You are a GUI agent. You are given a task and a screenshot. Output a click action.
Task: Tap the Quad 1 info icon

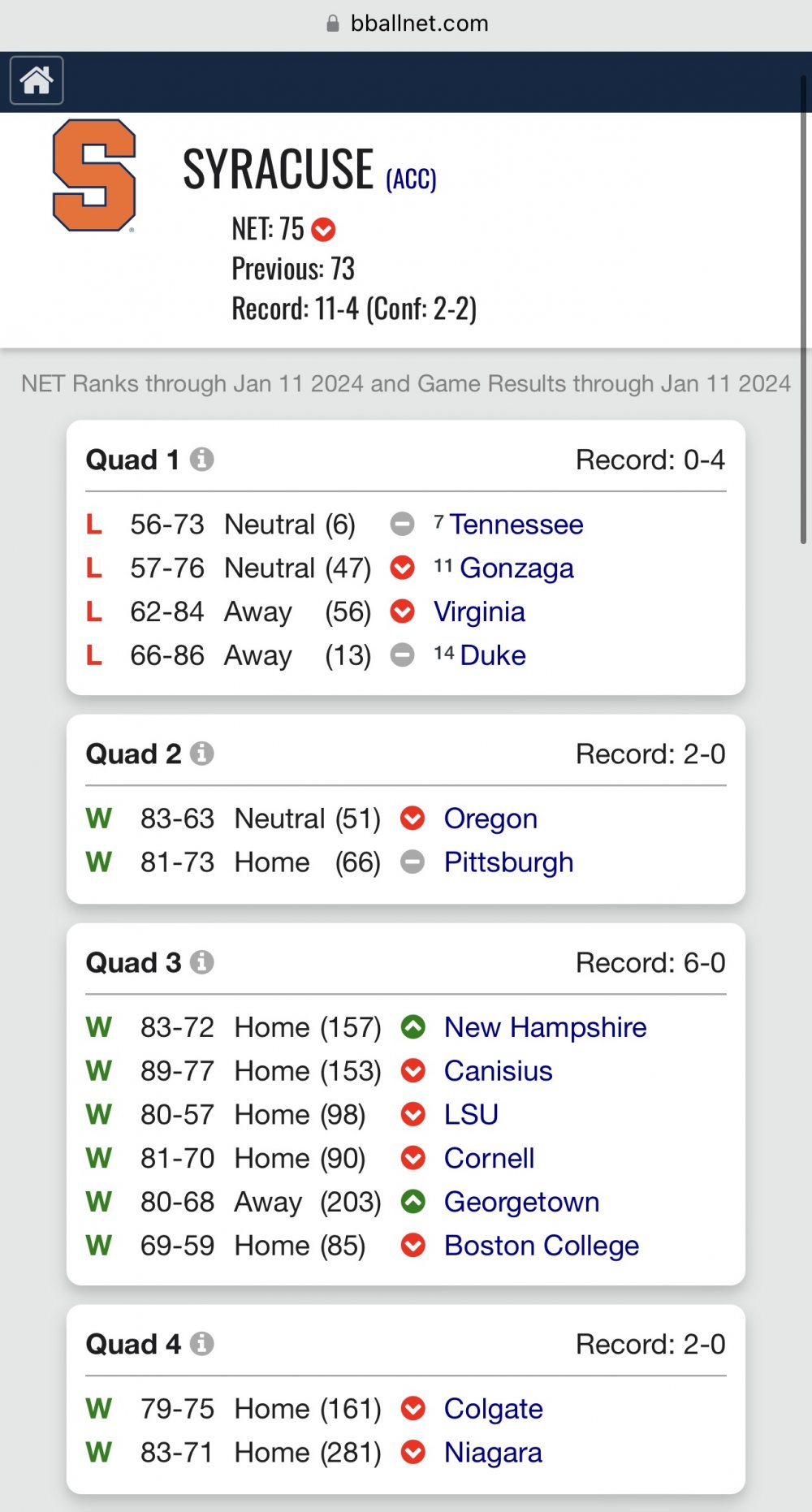(202, 460)
